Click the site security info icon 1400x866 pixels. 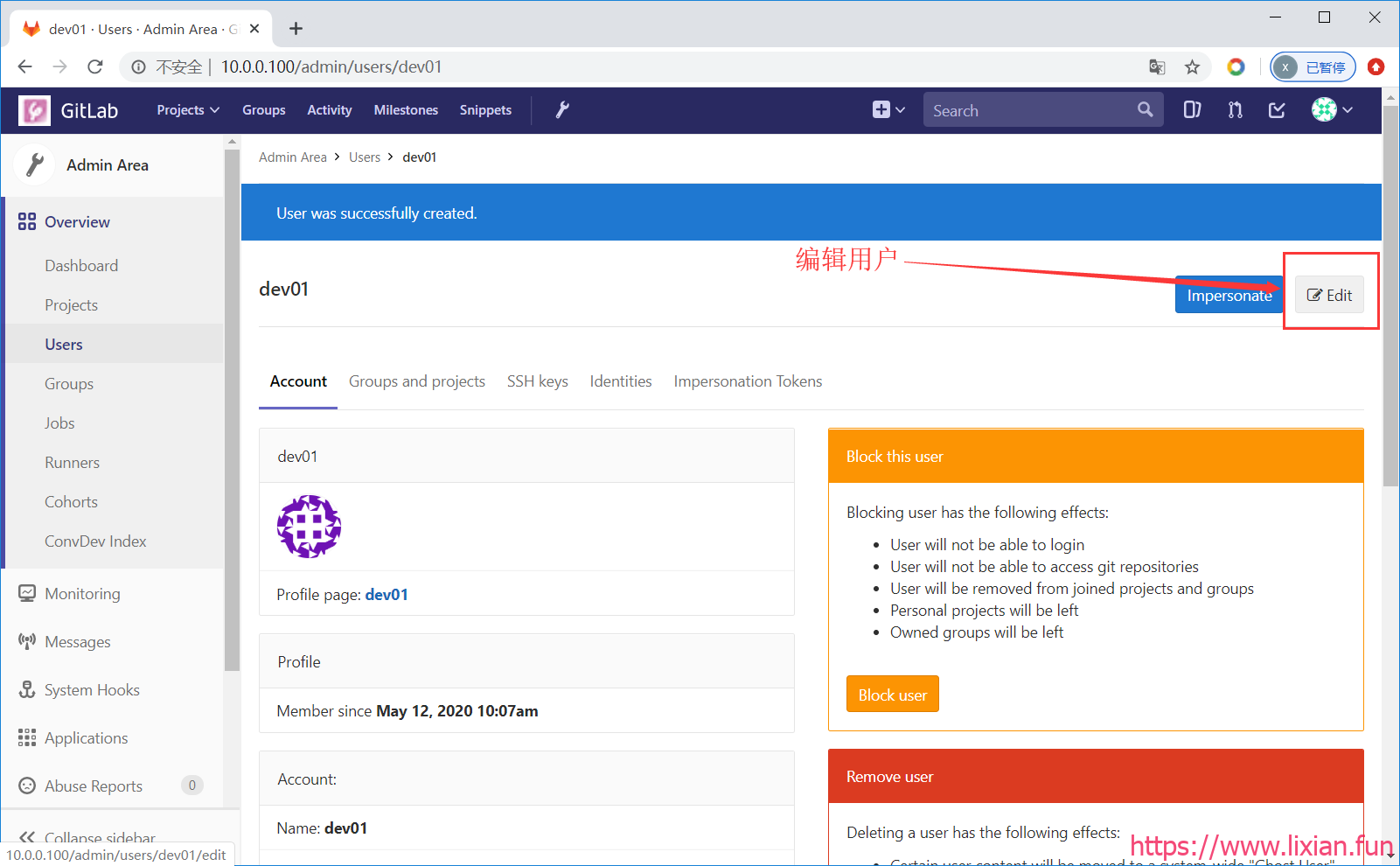point(138,66)
